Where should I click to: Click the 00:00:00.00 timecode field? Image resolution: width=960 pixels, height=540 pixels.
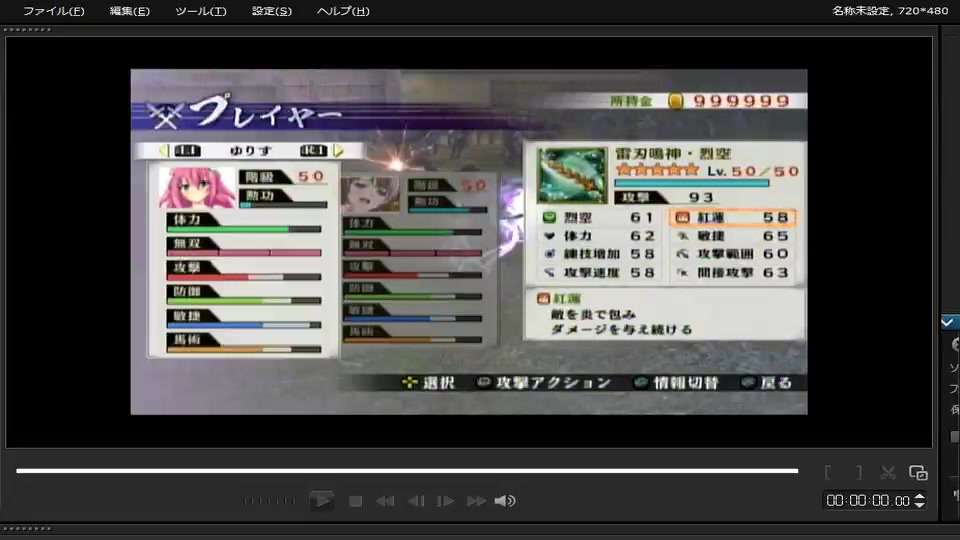(868, 501)
